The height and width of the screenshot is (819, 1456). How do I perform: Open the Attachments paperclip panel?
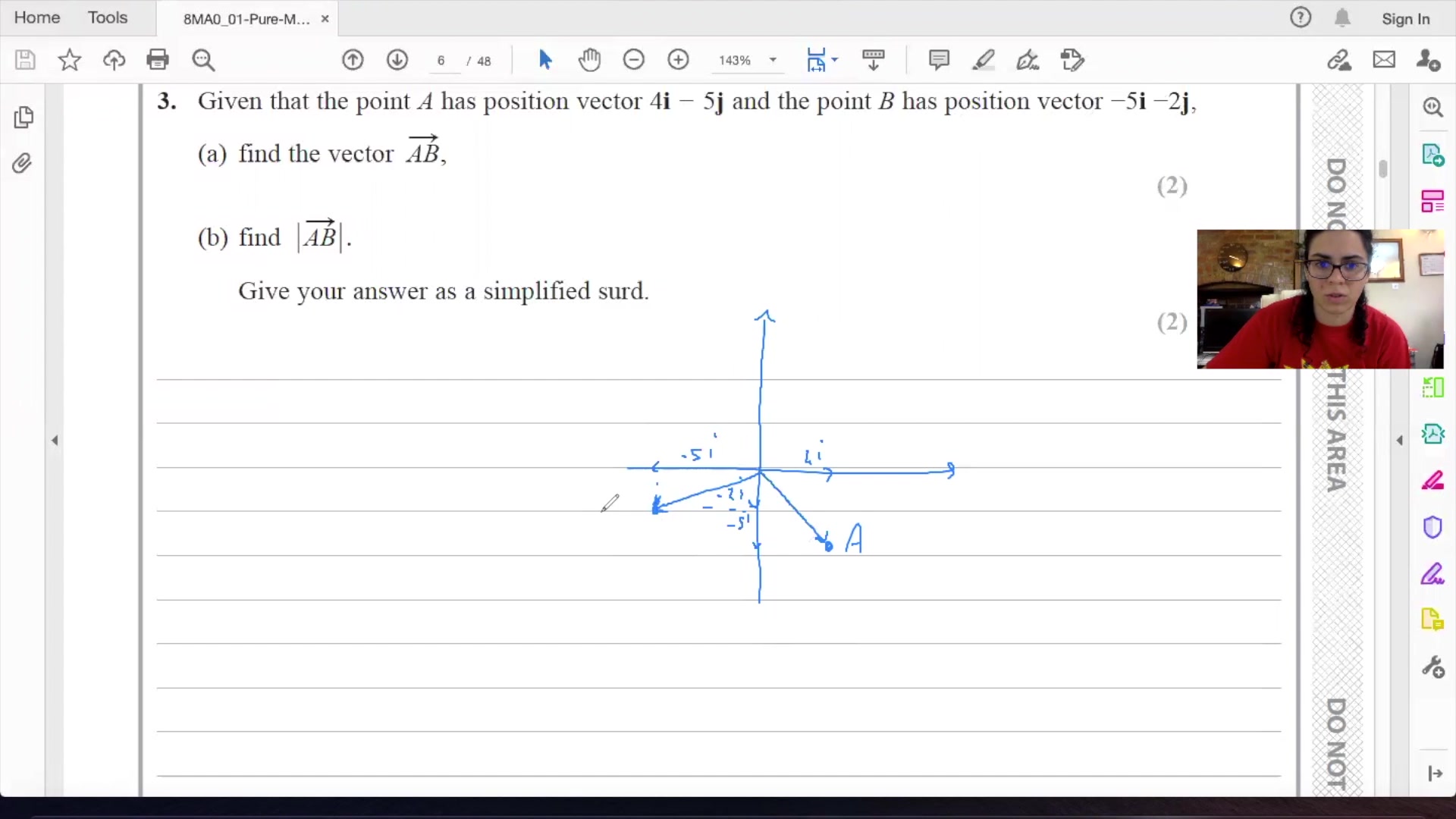tap(23, 163)
